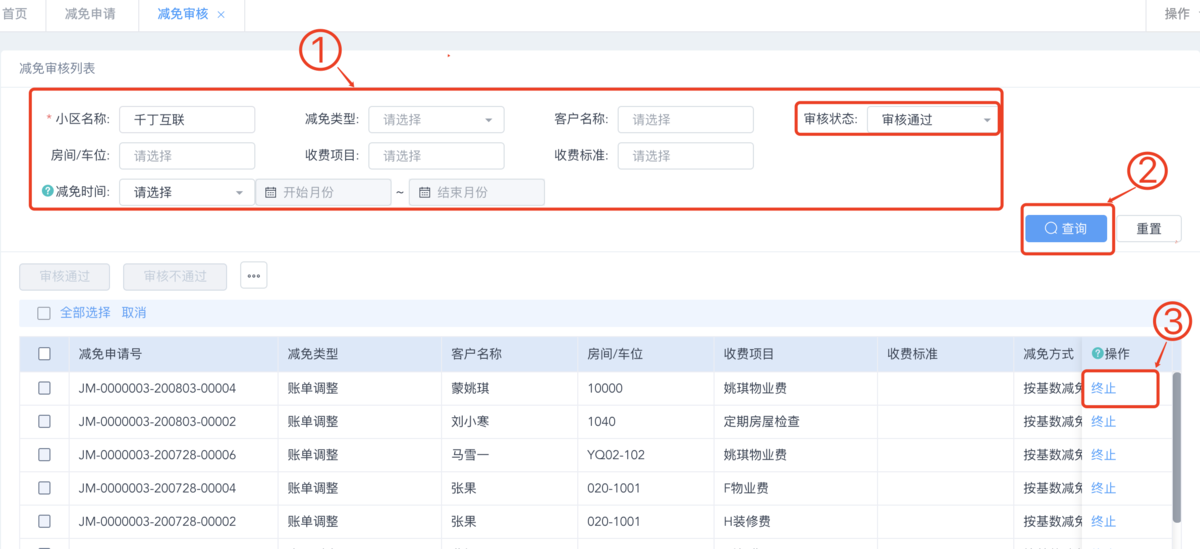Click the 收费项目 column header
Screen dimensions: 1200x549
(795, 354)
